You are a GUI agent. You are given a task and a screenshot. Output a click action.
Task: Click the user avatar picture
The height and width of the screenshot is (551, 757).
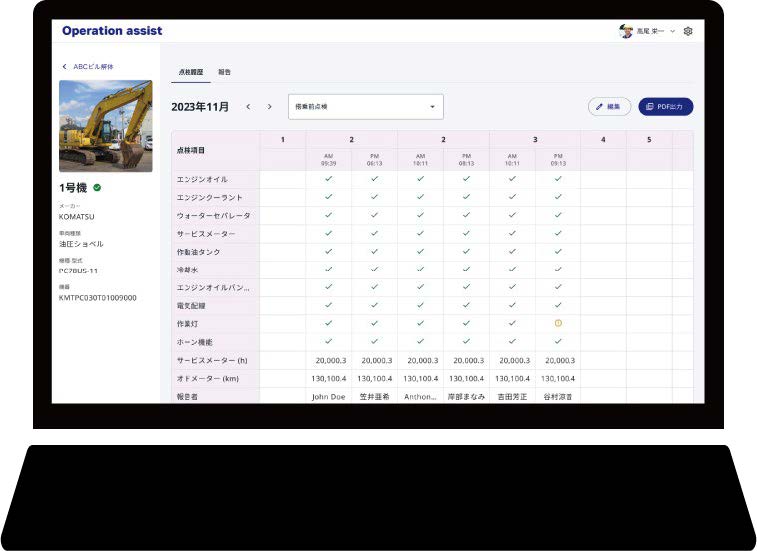(x=626, y=31)
